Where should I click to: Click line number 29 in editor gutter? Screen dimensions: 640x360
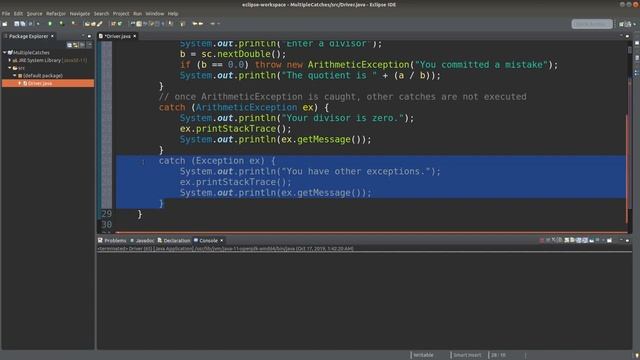pos(107,214)
